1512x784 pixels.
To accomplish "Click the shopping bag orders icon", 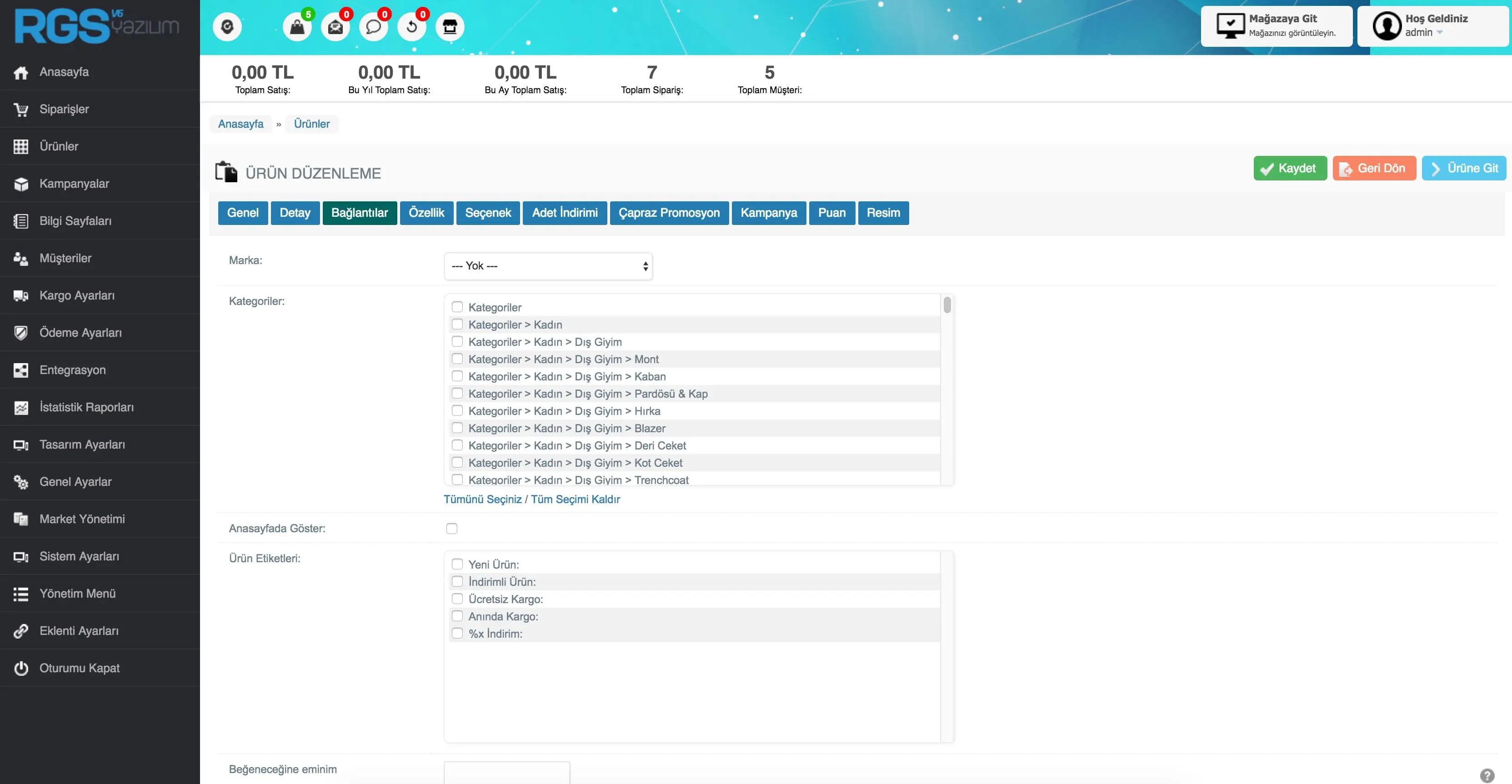I will [x=297, y=27].
